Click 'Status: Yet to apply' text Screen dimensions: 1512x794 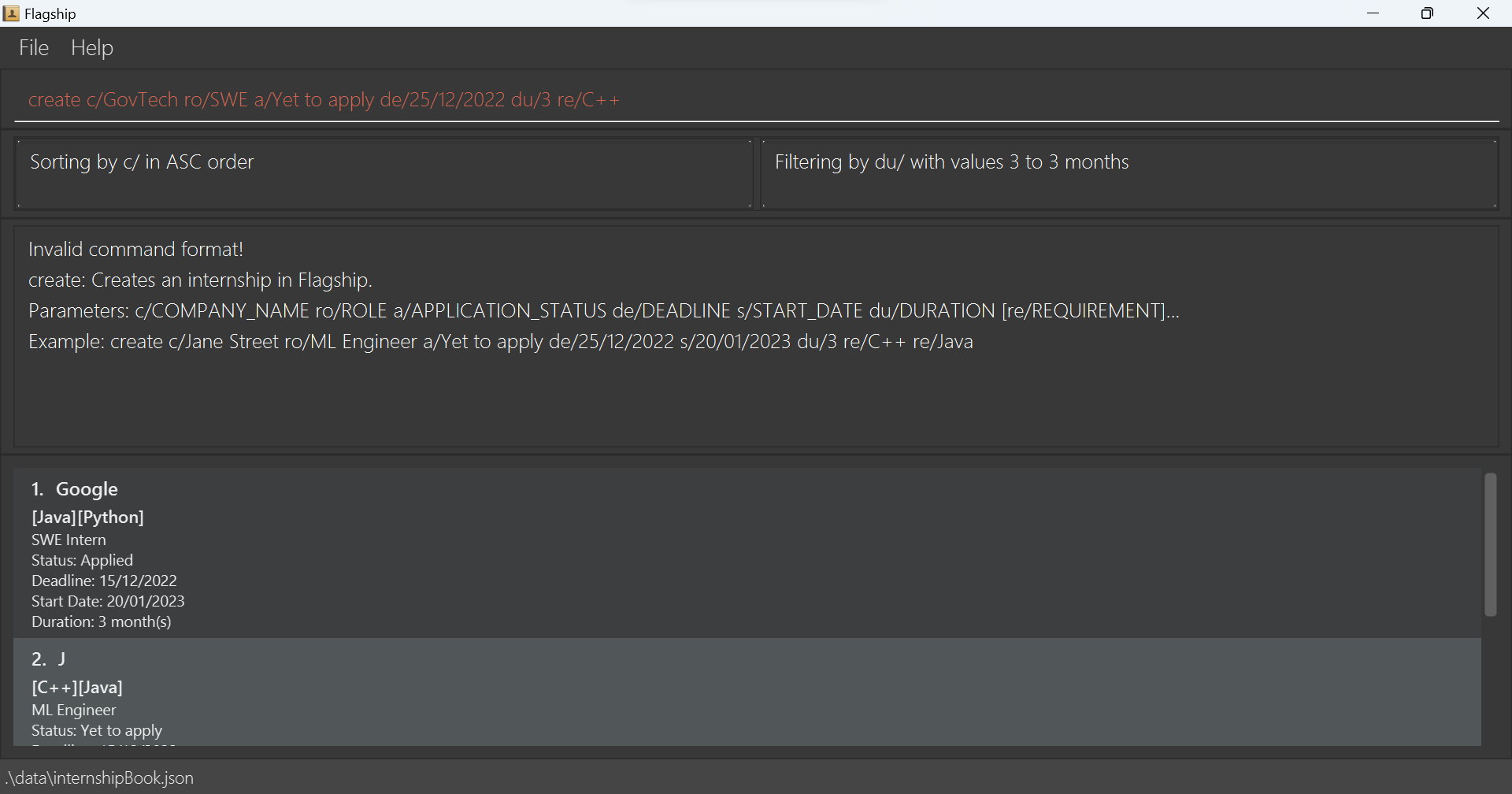click(97, 730)
